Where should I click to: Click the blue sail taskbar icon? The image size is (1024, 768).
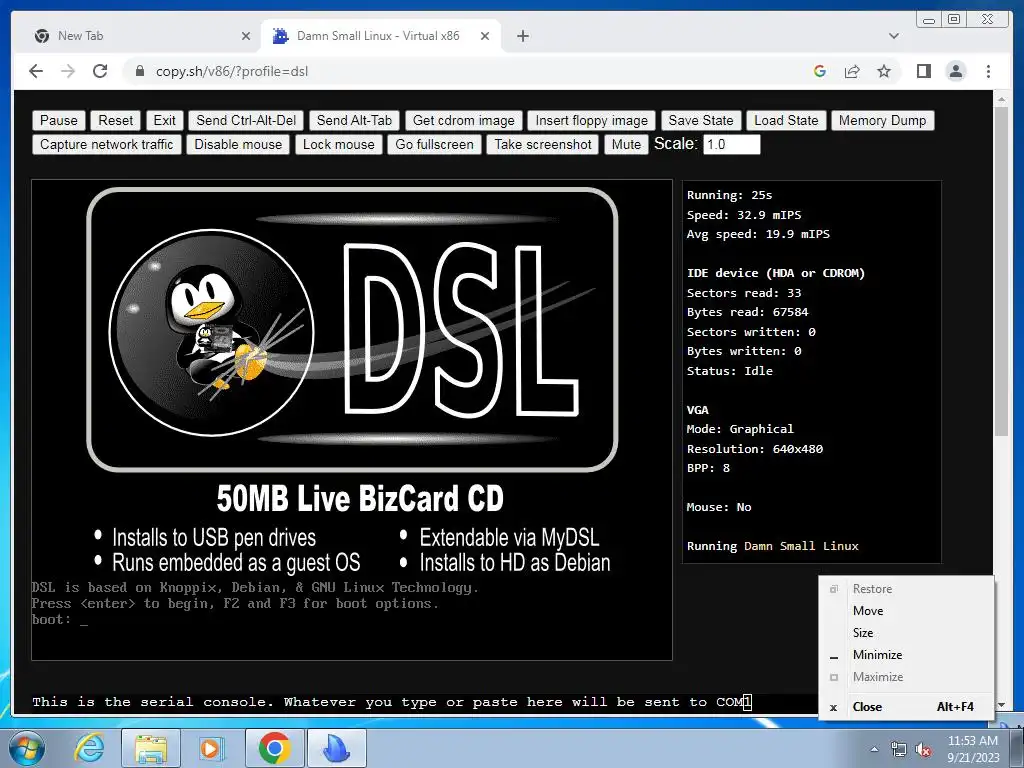coord(337,748)
